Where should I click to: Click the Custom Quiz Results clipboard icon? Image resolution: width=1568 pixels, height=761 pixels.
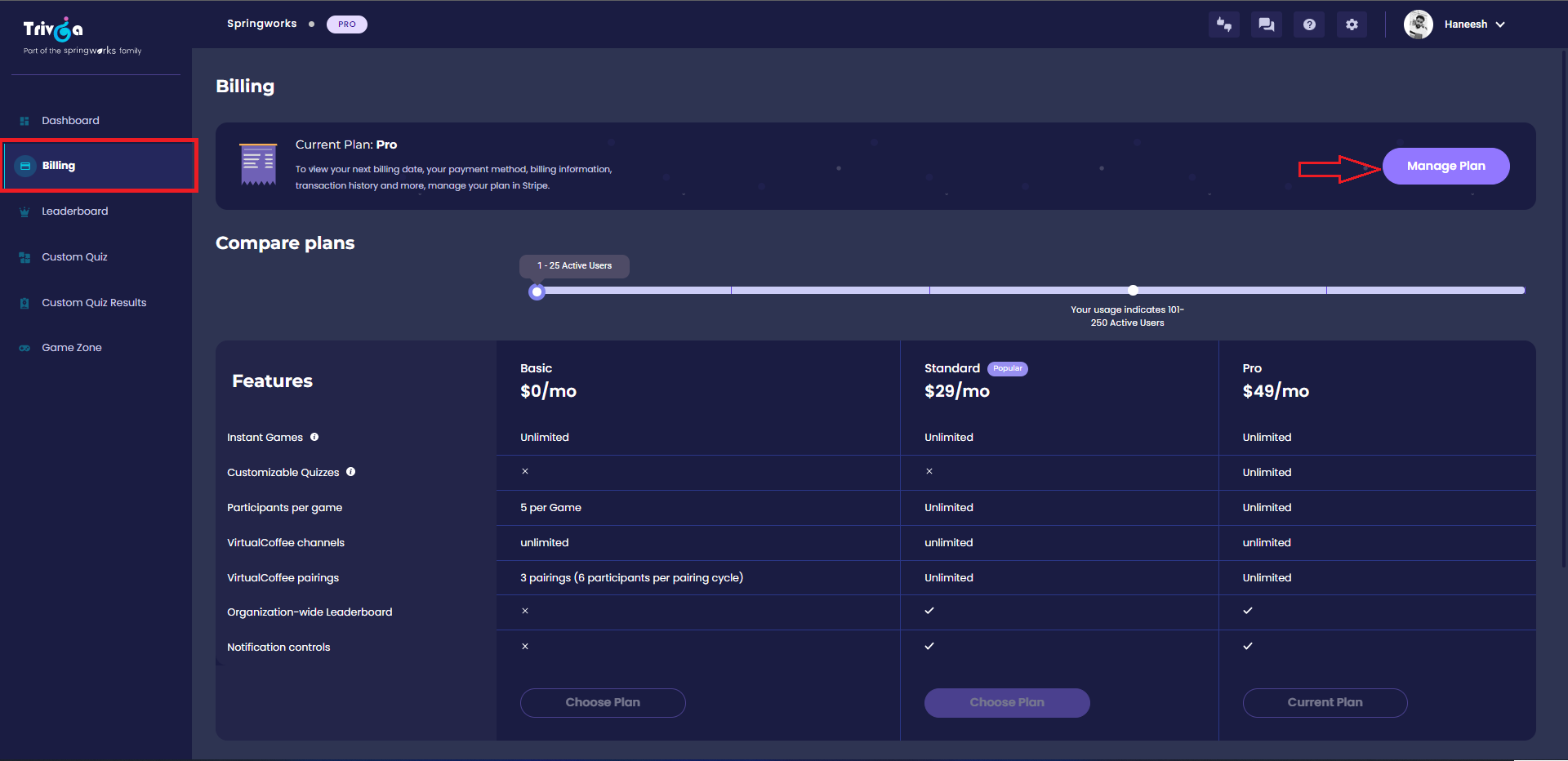pos(24,303)
